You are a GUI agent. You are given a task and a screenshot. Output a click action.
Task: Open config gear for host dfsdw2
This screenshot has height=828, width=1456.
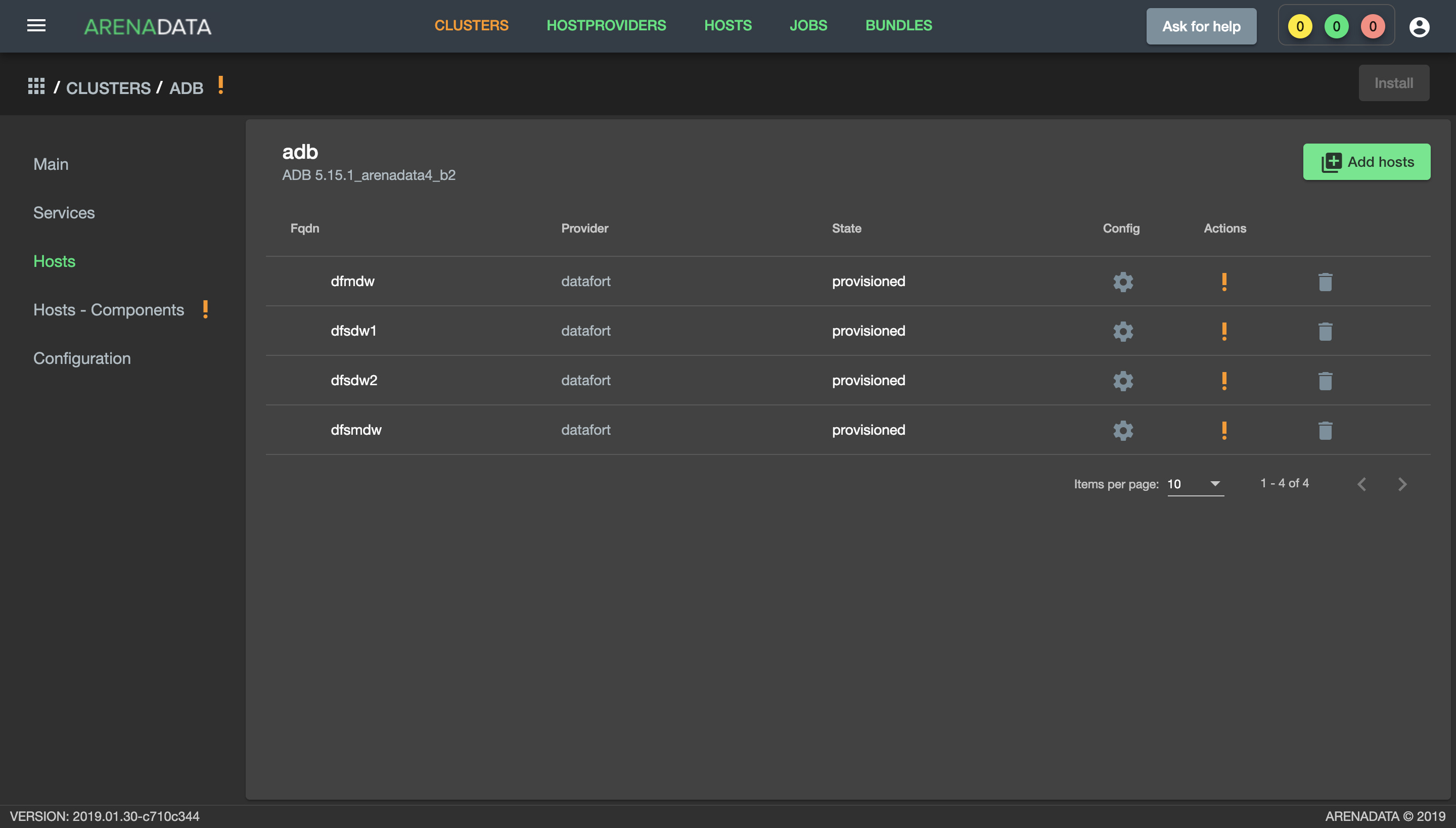pyautogui.click(x=1123, y=381)
